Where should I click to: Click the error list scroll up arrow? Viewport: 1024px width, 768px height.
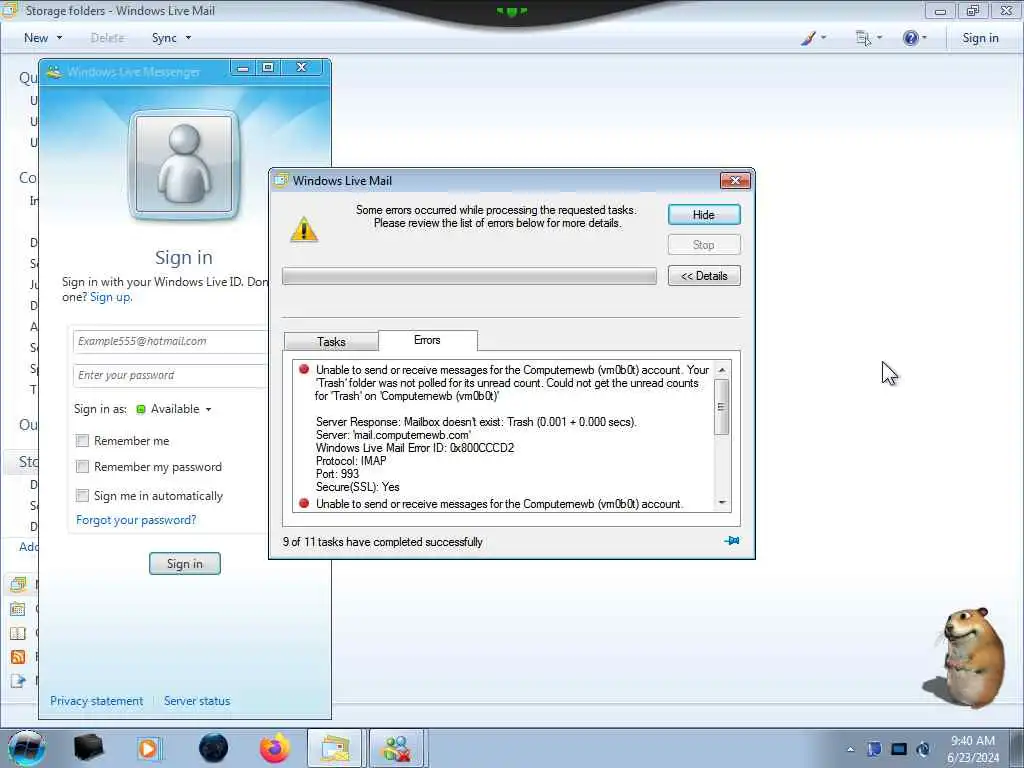point(722,370)
